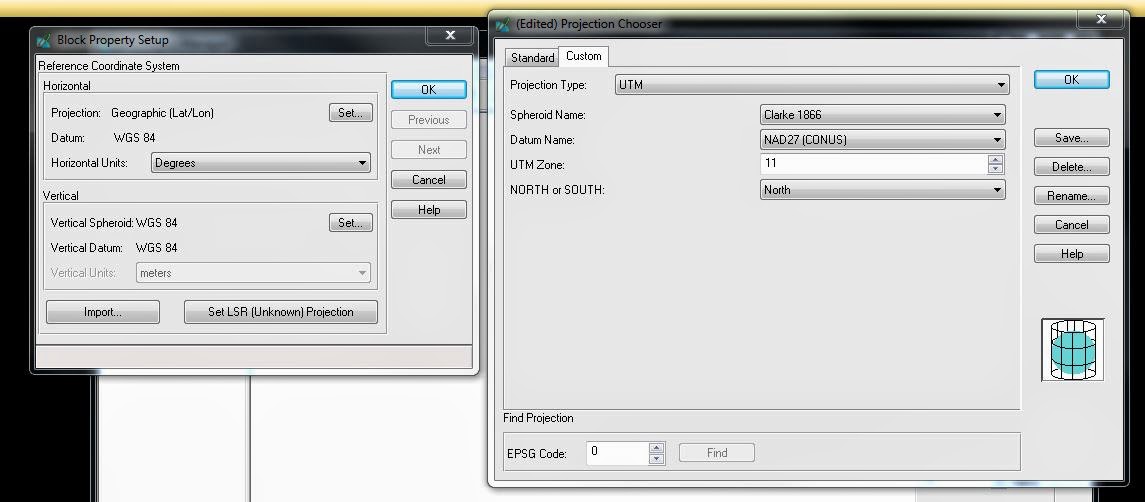Viewport: 1145px width, 502px height.
Task: Click the Vertical Spheroid WGS 84 value
Action: pos(156,223)
